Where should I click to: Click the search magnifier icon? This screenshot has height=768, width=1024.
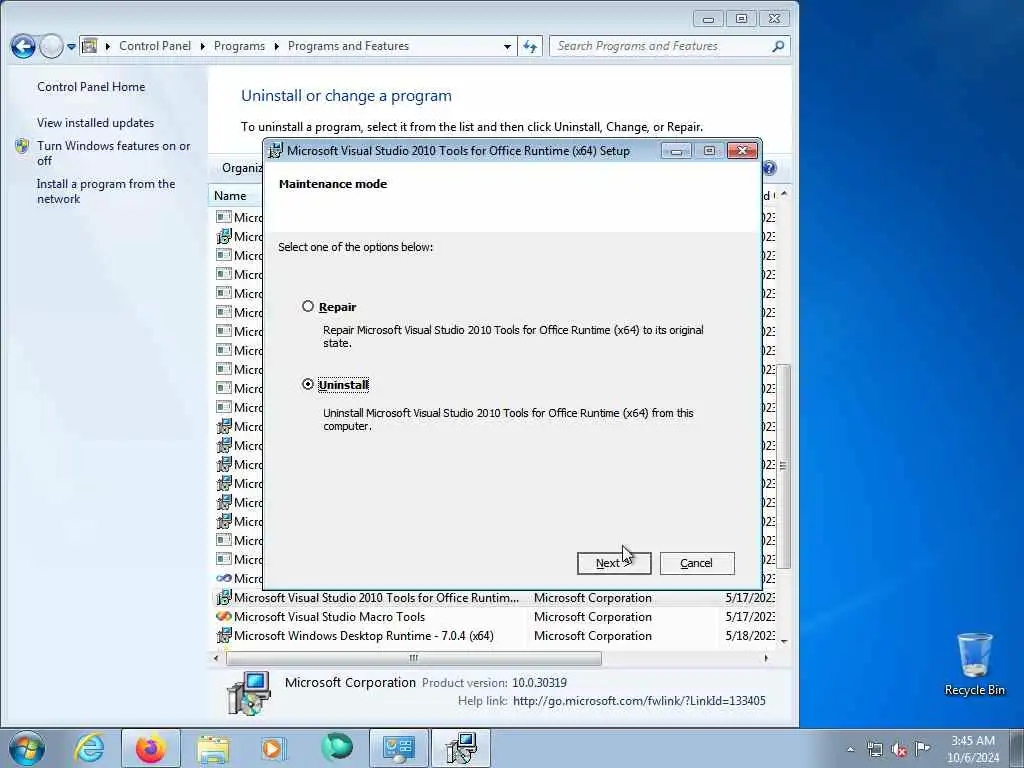(x=778, y=46)
